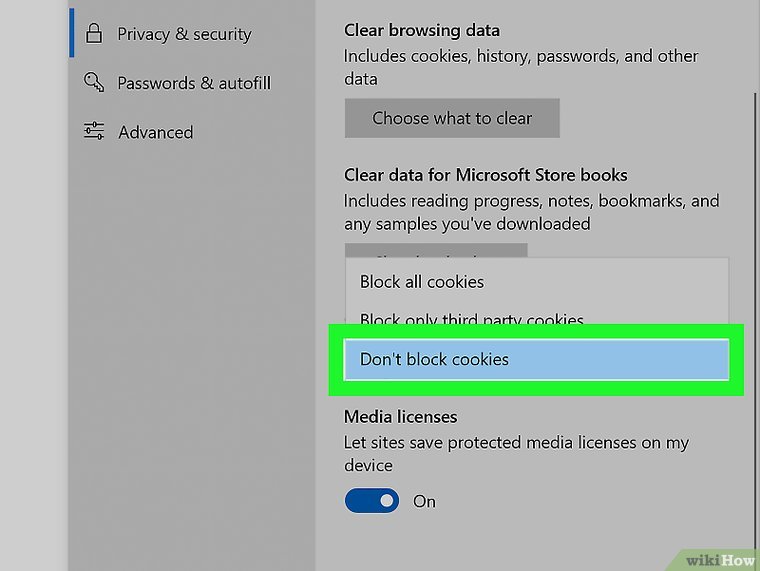Click the Passwords & autofill key icon
This screenshot has height=571, width=760.
pyautogui.click(x=94, y=83)
